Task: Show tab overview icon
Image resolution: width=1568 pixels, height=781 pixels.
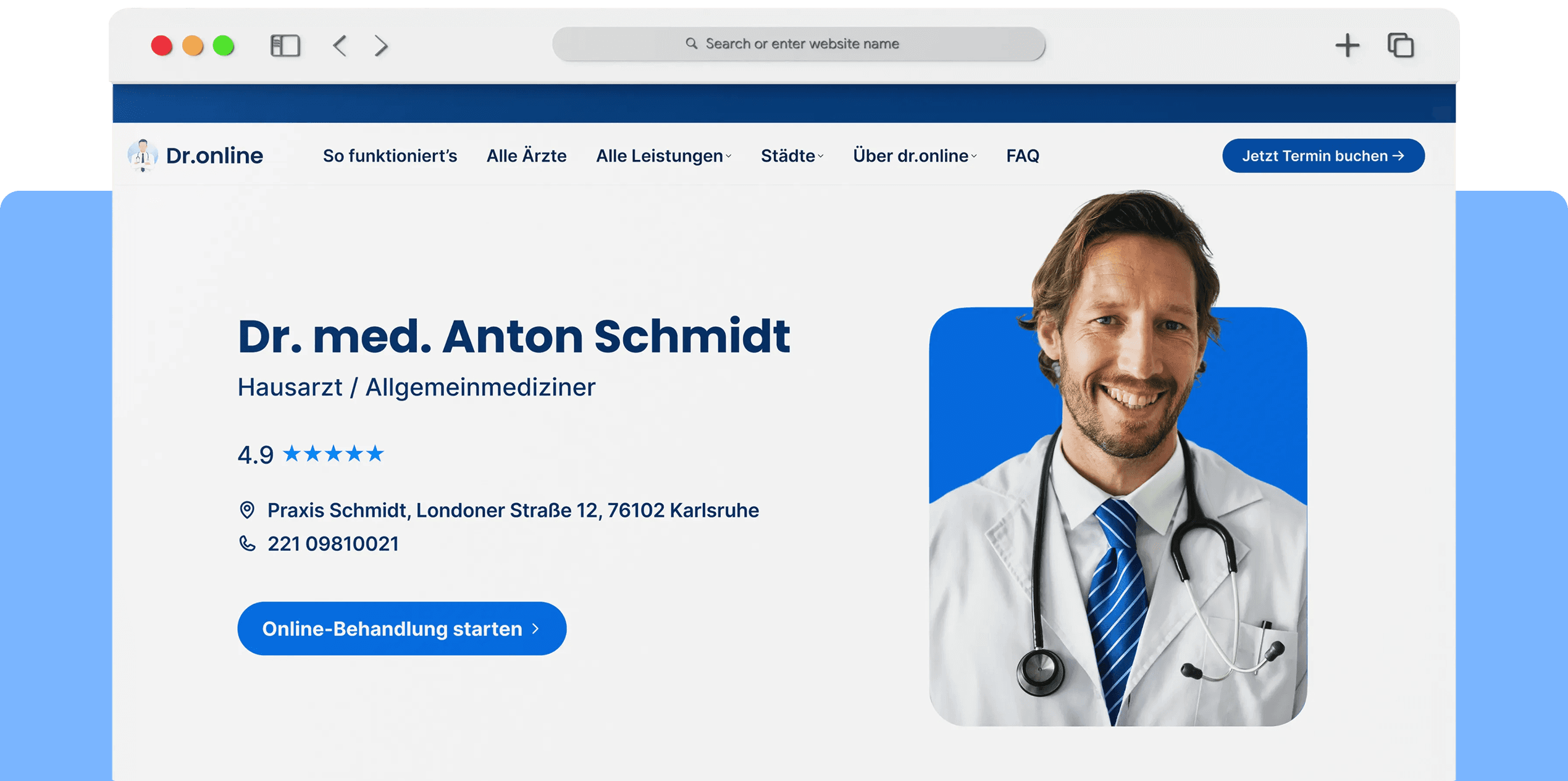Action: coord(1401,45)
